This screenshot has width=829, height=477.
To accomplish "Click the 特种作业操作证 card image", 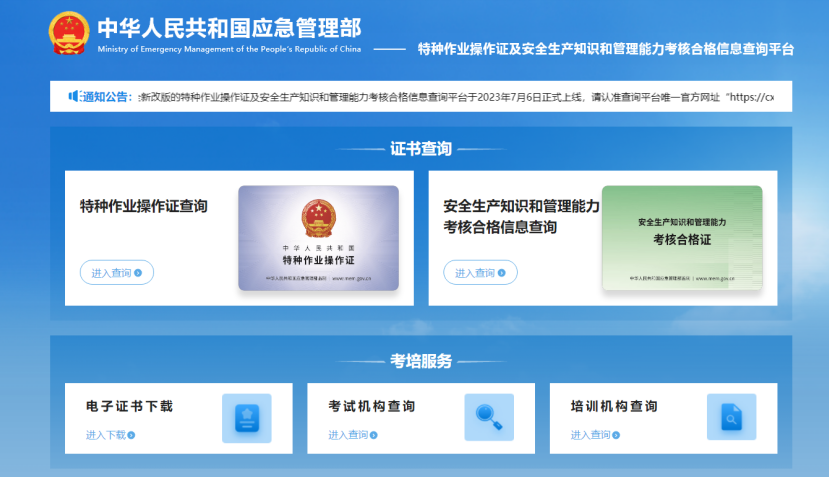I will [x=318, y=238].
